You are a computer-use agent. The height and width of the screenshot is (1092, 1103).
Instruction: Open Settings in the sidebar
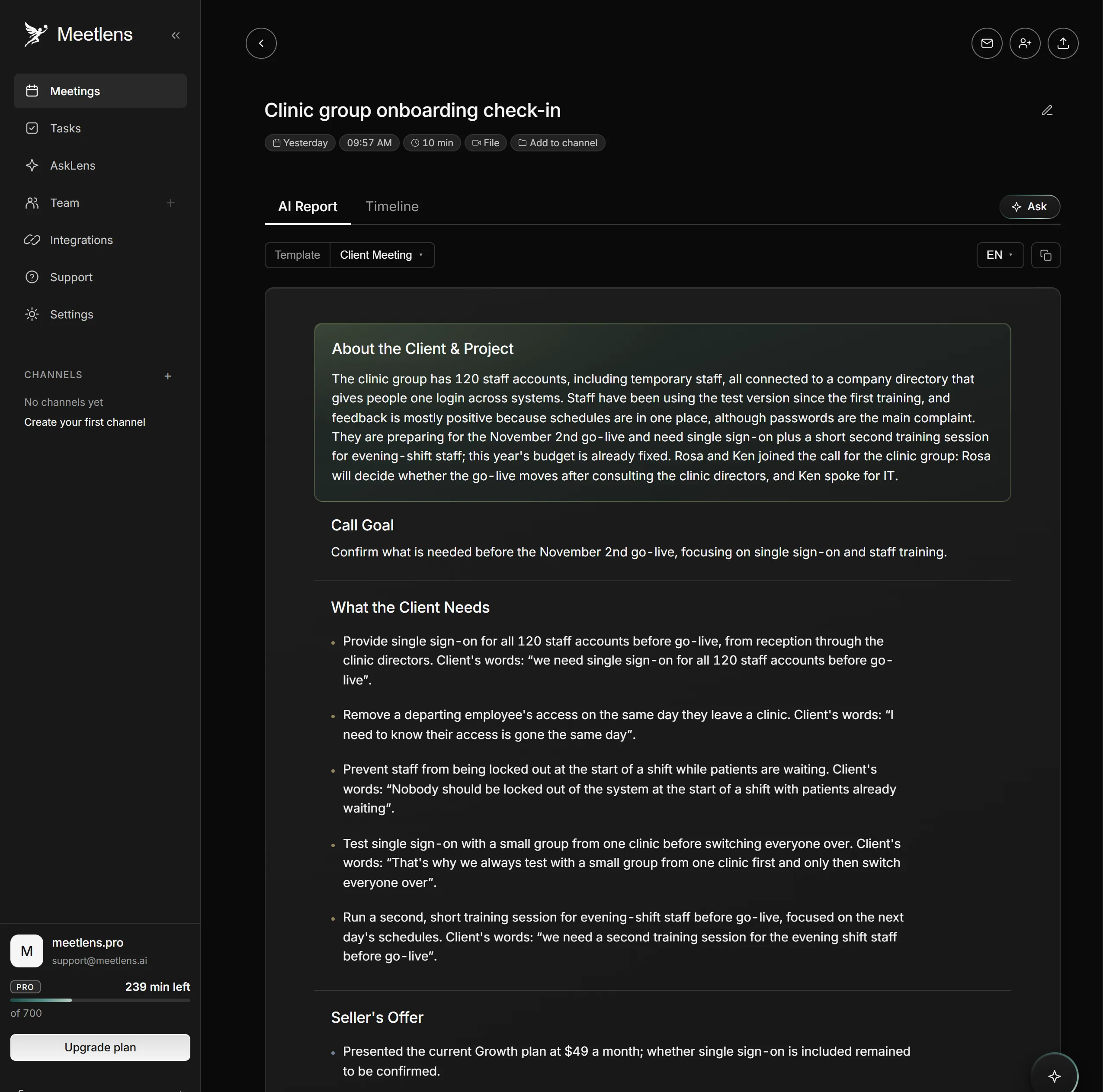[100, 314]
